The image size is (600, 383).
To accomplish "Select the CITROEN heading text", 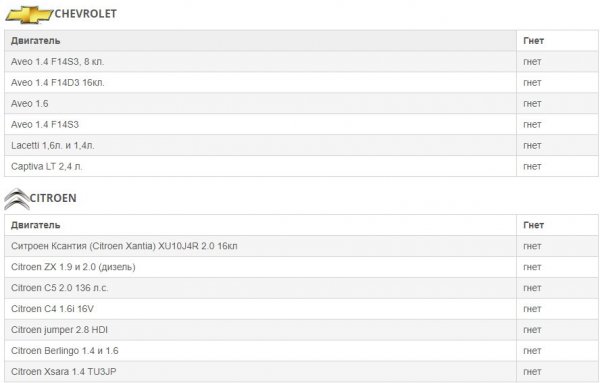I will (x=53, y=198).
